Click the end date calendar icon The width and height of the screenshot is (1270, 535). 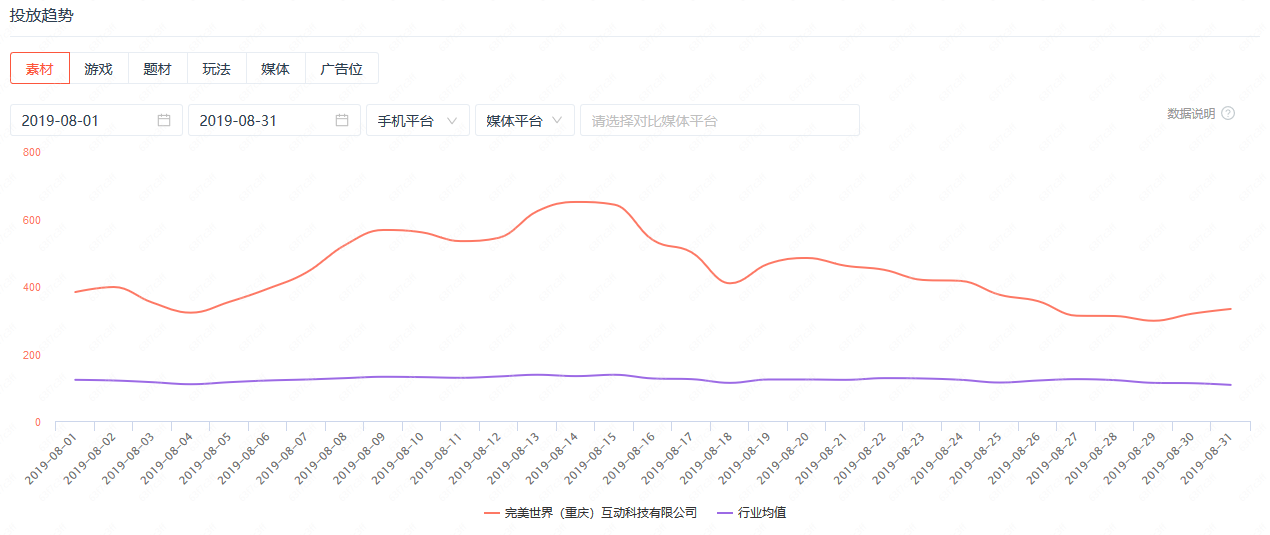(342, 120)
